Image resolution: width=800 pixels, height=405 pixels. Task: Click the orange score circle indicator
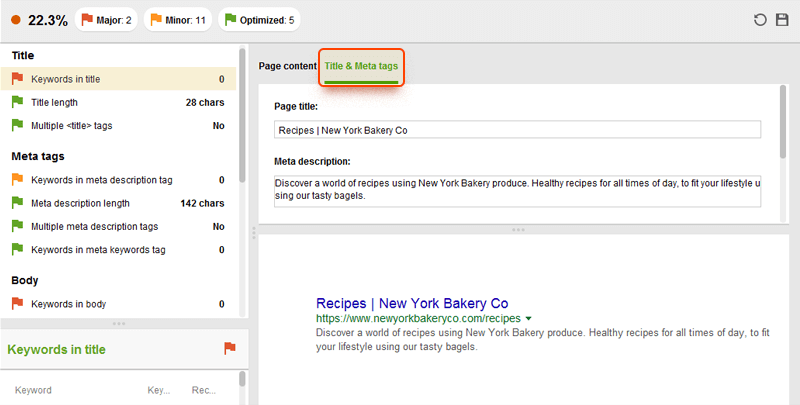click(x=16, y=20)
